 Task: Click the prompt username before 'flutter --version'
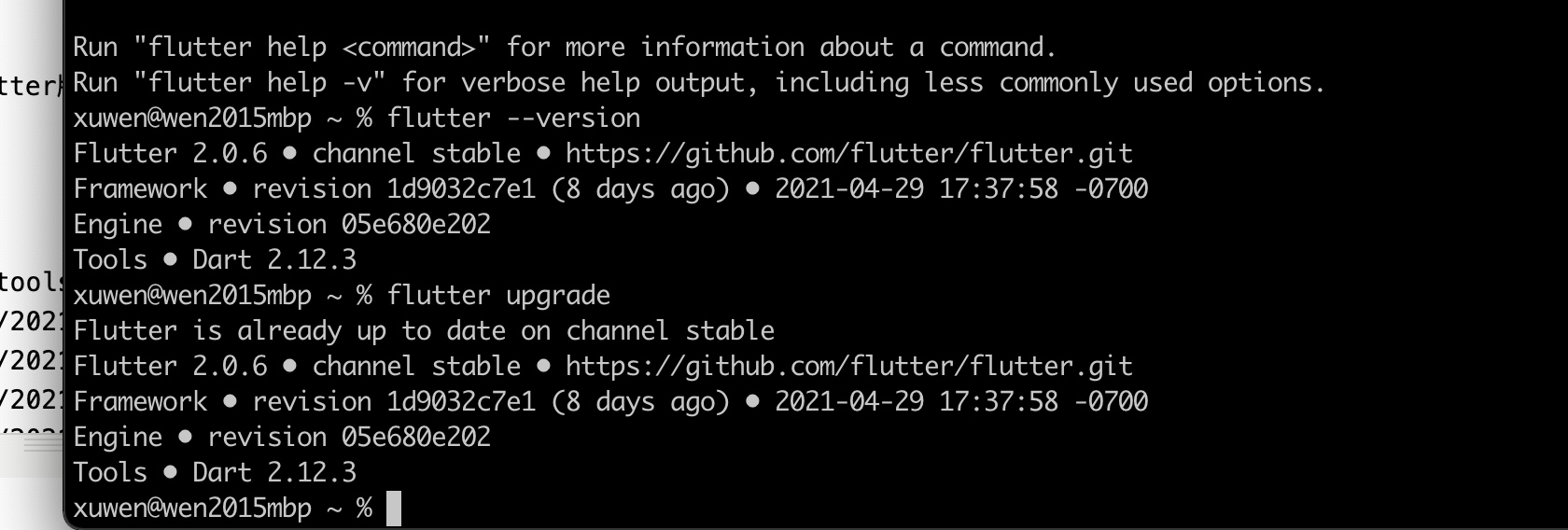click(x=191, y=119)
